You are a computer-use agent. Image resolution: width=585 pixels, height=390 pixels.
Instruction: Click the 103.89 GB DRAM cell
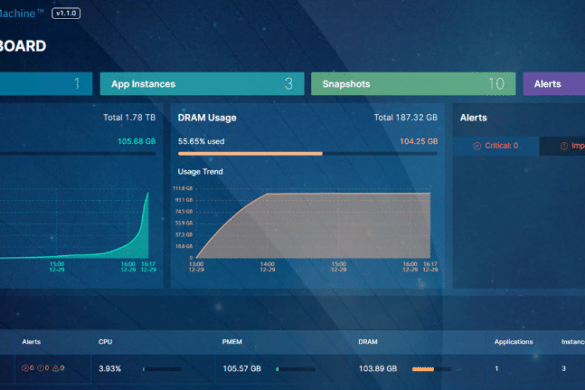coord(378,369)
